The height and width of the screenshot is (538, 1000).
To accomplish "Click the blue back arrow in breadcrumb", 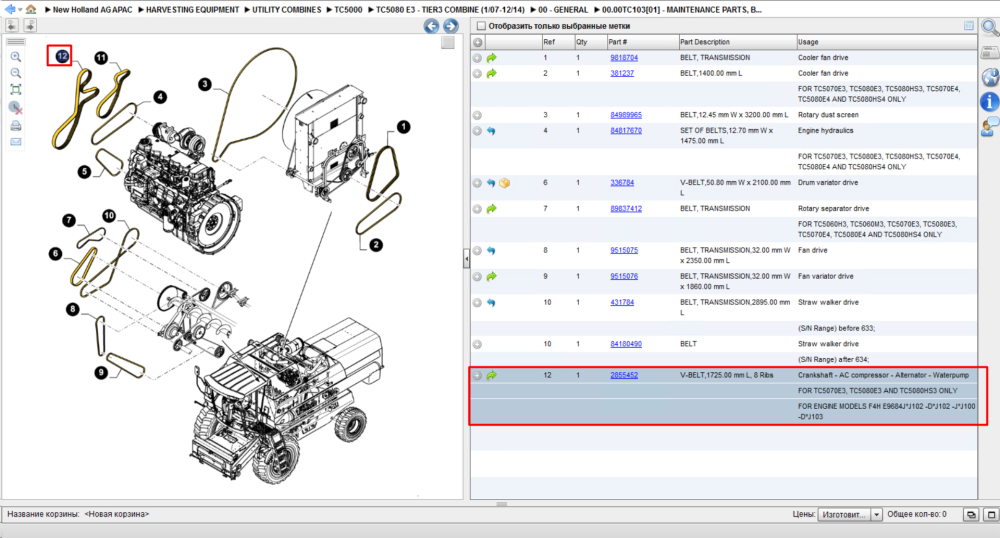I will [x=10, y=9].
